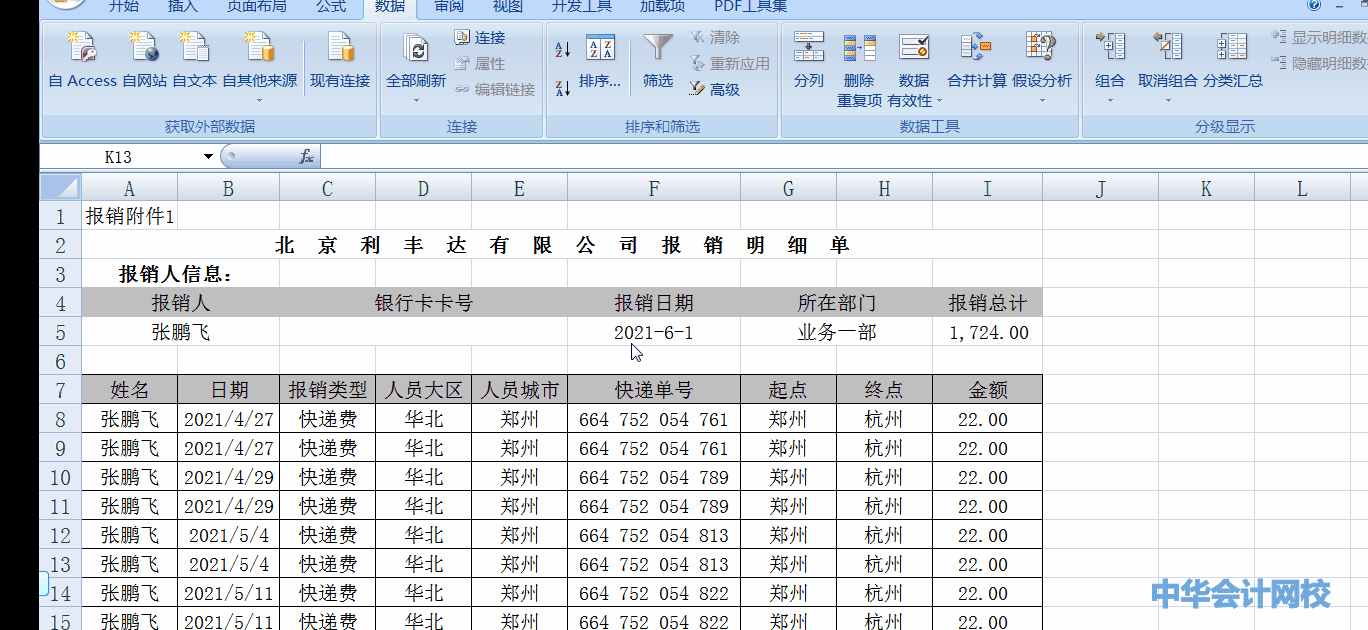
Task: Click the fx insert function button
Action: [x=306, y=157]
